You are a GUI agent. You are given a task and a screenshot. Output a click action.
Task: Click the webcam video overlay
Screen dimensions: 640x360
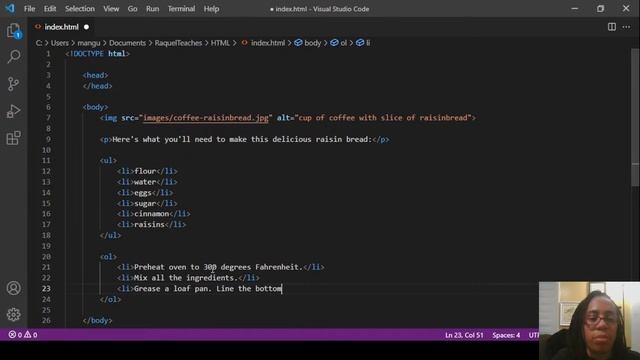(589, 321)
